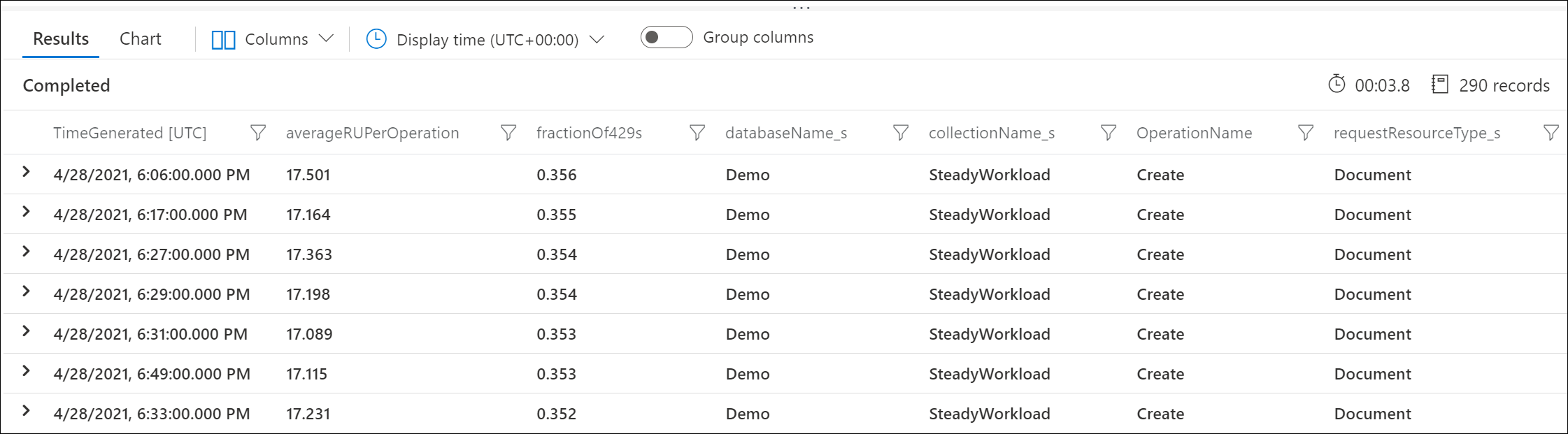Select the Results tab

tap(61, 39)
